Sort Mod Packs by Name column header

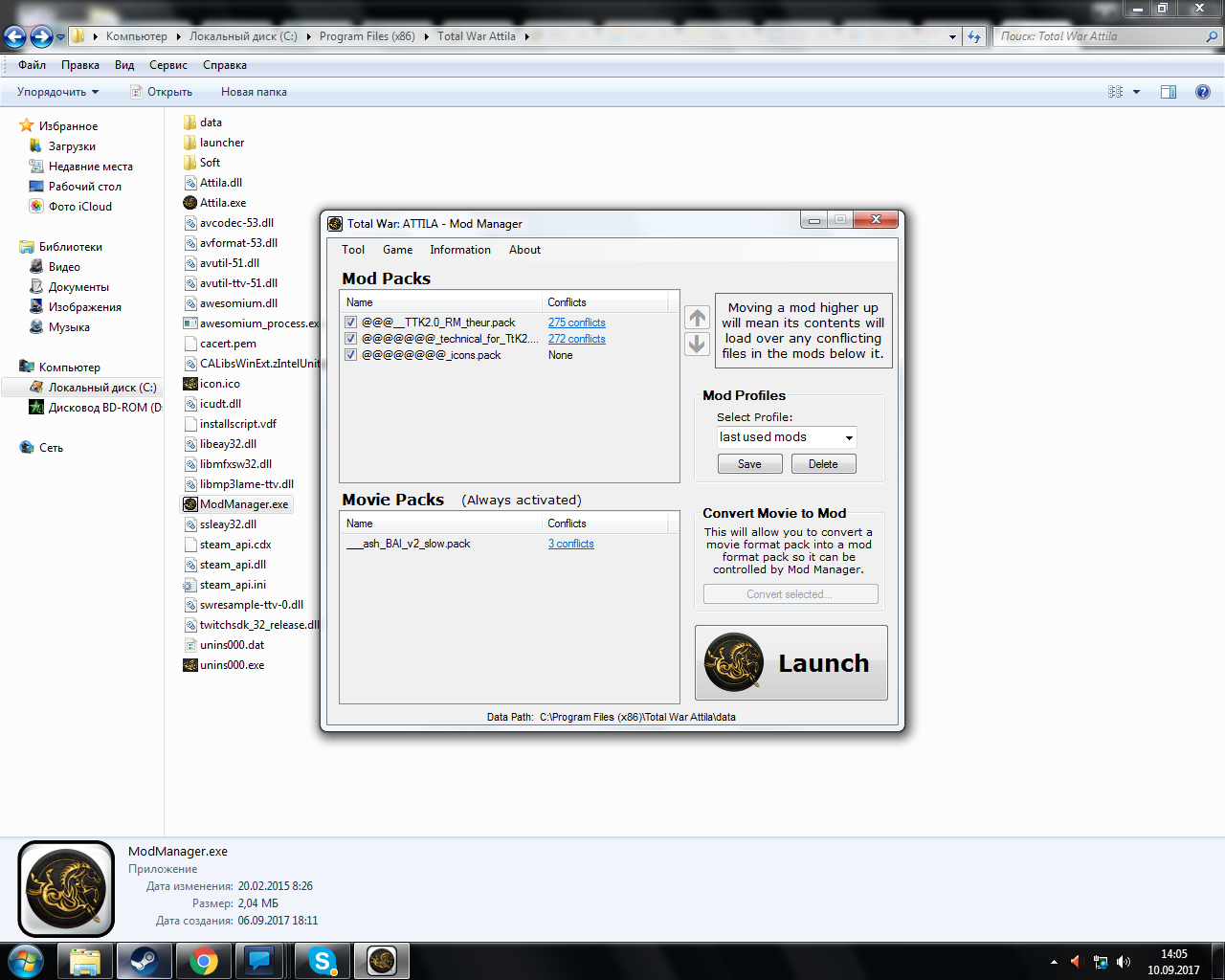441,302
